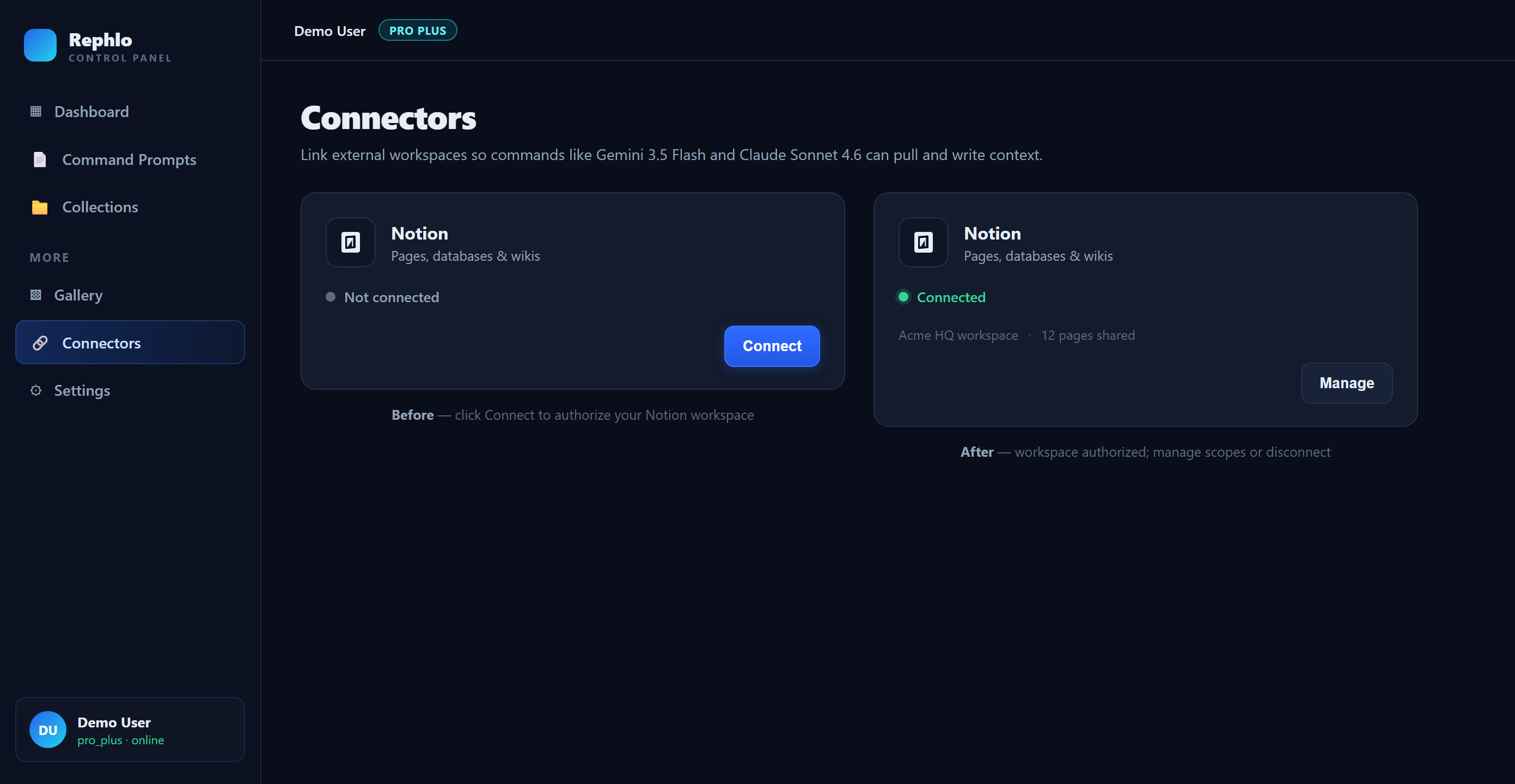Click Connect to authorize Notion
The width and height of the screenshot is (1515, 784).
pos(772,346)
